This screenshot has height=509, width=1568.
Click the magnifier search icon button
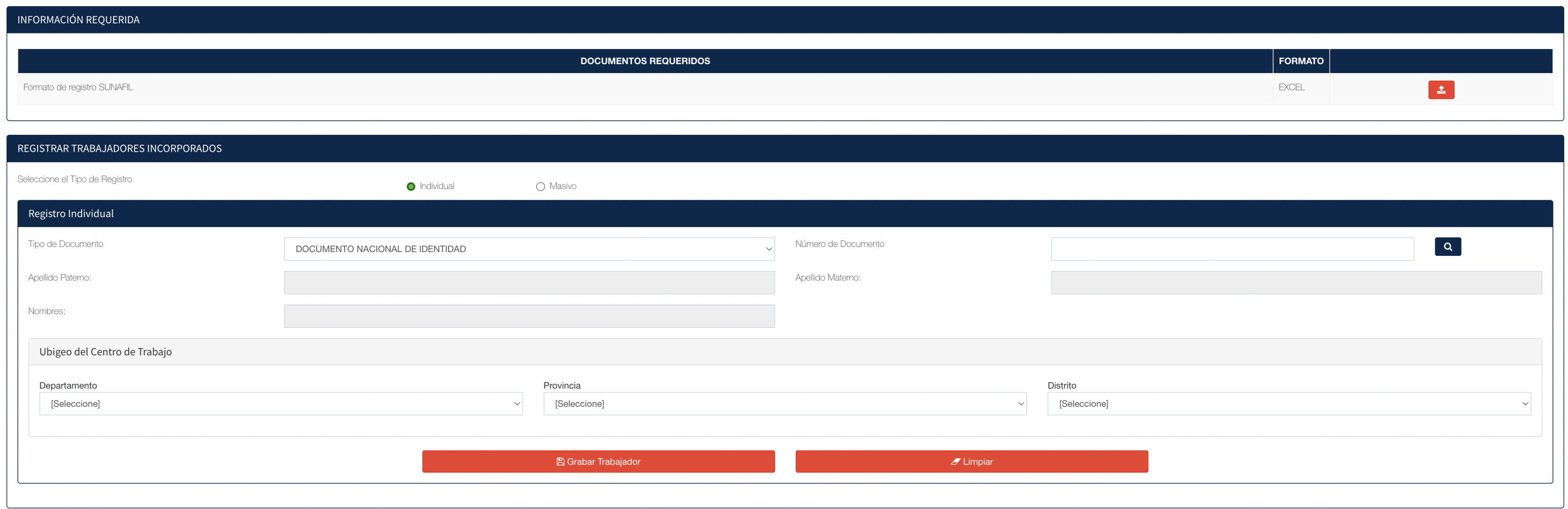1447,246
